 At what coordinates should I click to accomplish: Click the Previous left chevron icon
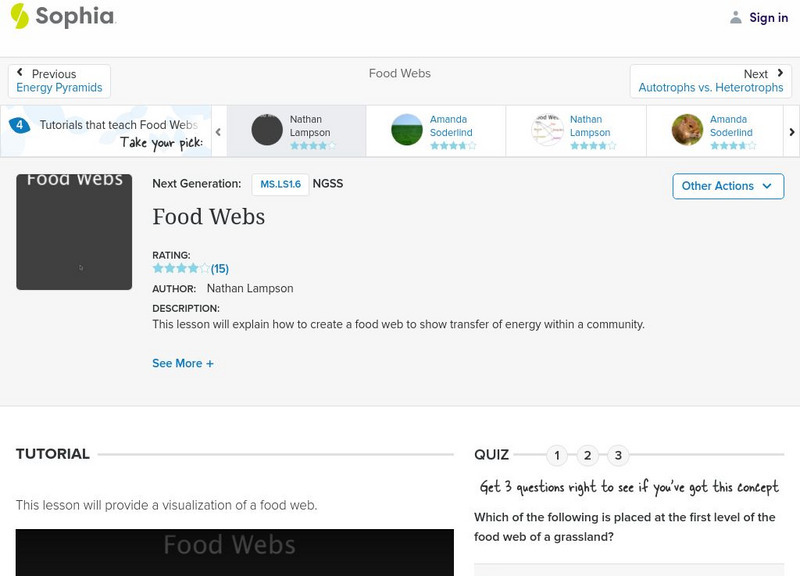pos(20,73)
